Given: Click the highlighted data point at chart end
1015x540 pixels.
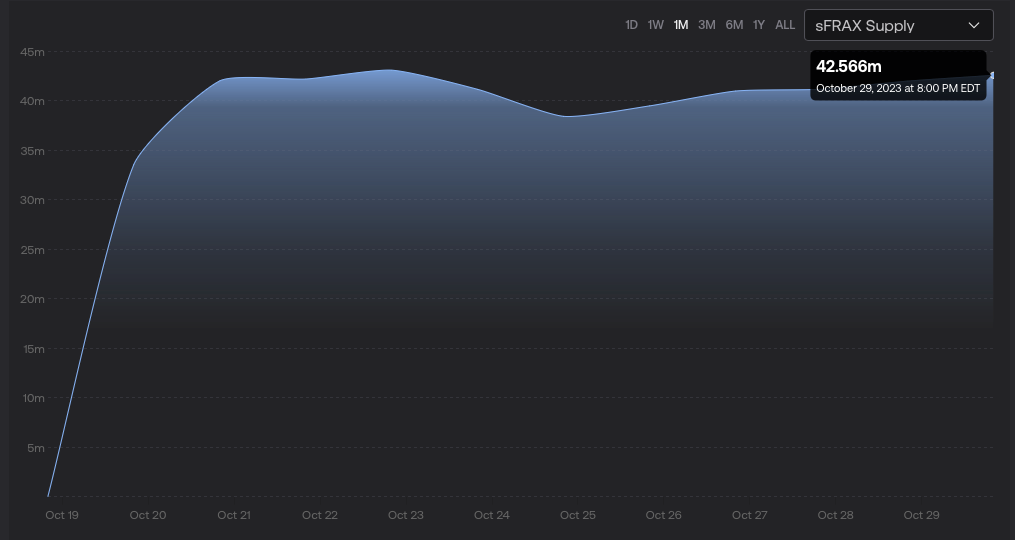Looking at the screenshot, I should click(x=992, y=74).
